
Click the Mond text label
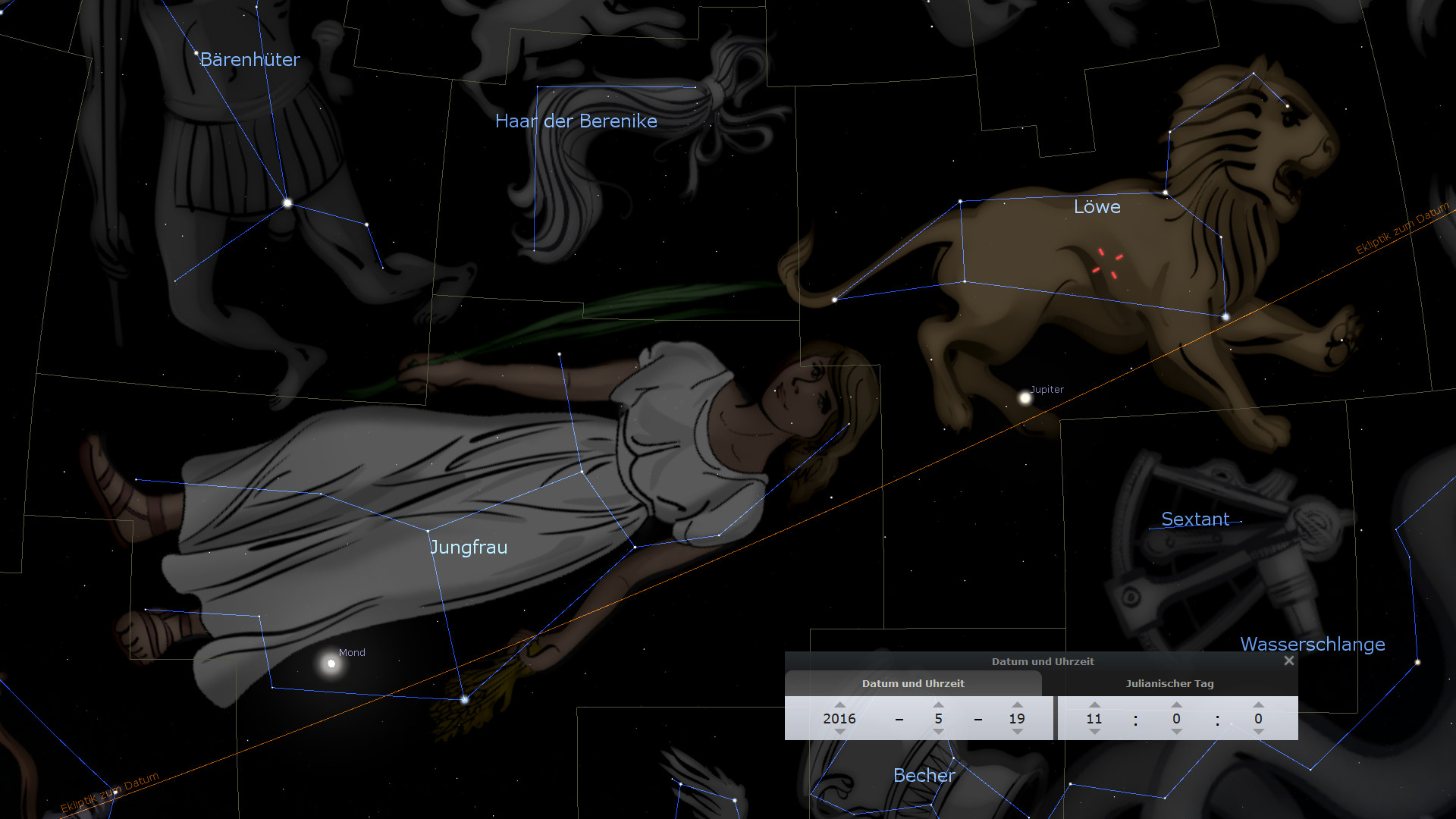coord(352,652)
